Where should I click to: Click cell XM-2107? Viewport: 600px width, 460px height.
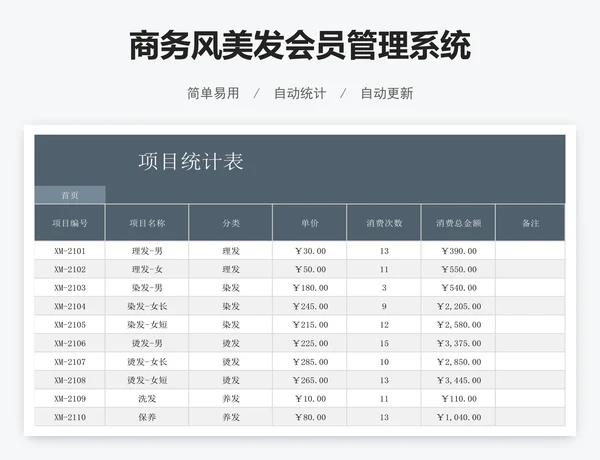point(70,362)
